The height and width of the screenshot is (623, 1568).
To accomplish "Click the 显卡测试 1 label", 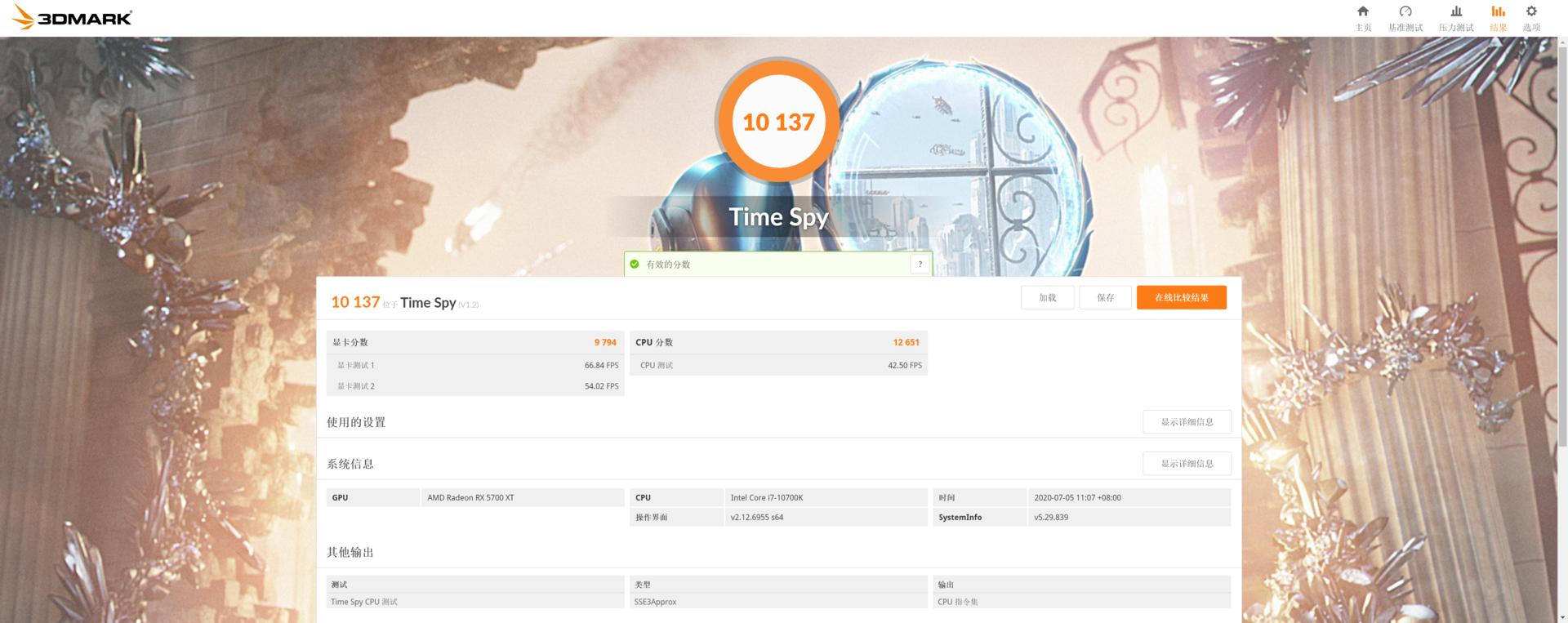I will click(x=356, y=366).
